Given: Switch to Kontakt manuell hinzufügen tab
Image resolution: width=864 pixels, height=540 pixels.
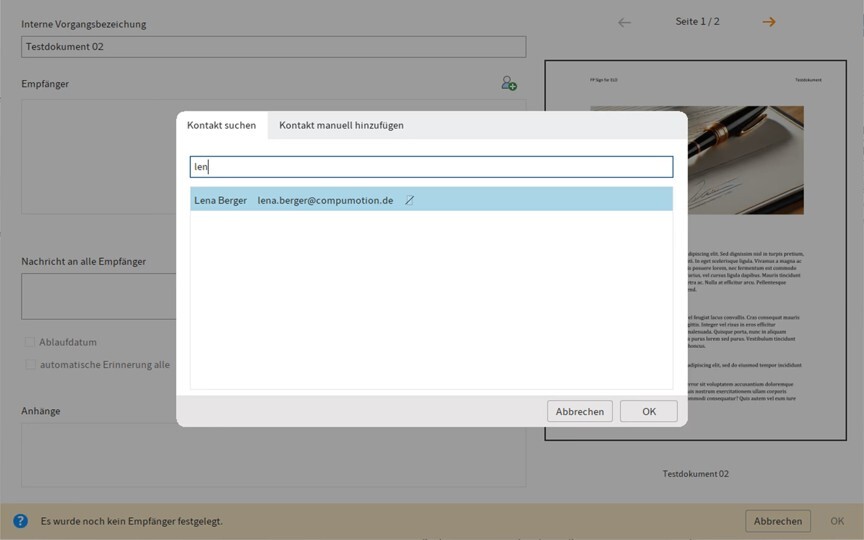Looking at the screenshot, I should tap(341, 125).
